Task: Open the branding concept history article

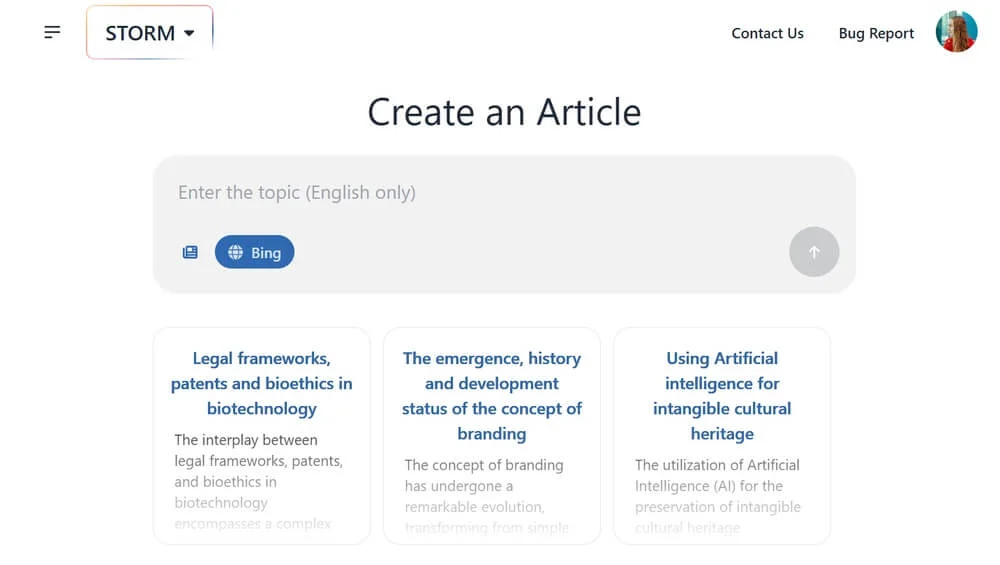Action: (x=491, y=395)
